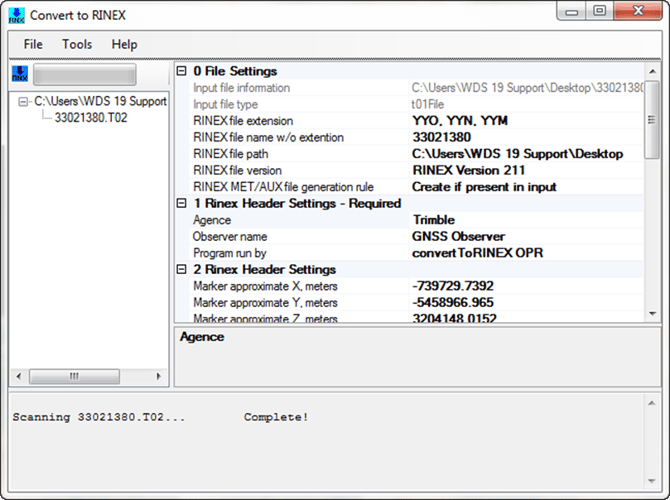Maximize the Convert to RINEX window
The height and width of the screenshot is (500, 670).
[x=599, y=11]
